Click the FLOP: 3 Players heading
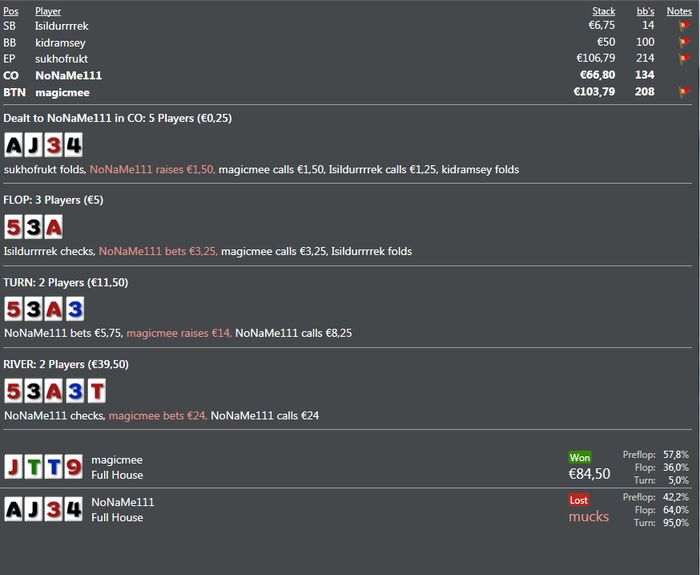The width and height of the screenshot is (700, 575). [53, 200]
